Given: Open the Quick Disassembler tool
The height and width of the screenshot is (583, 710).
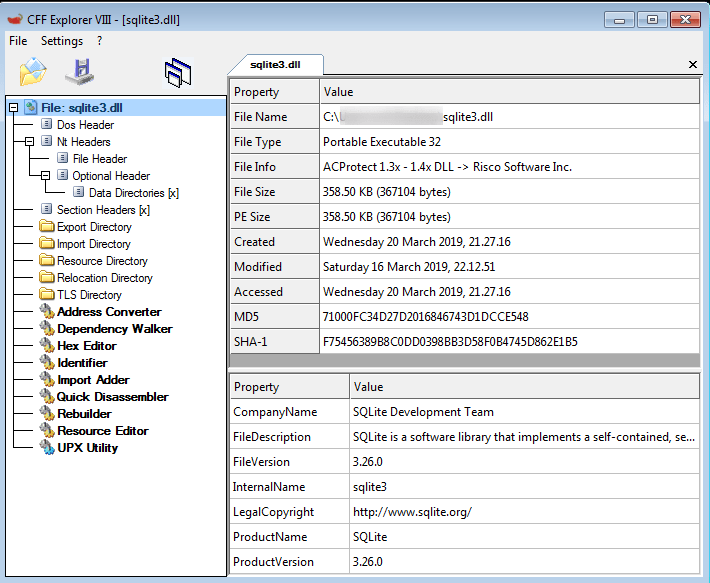Looking at the screenshot, I should [x=112, y=397].
